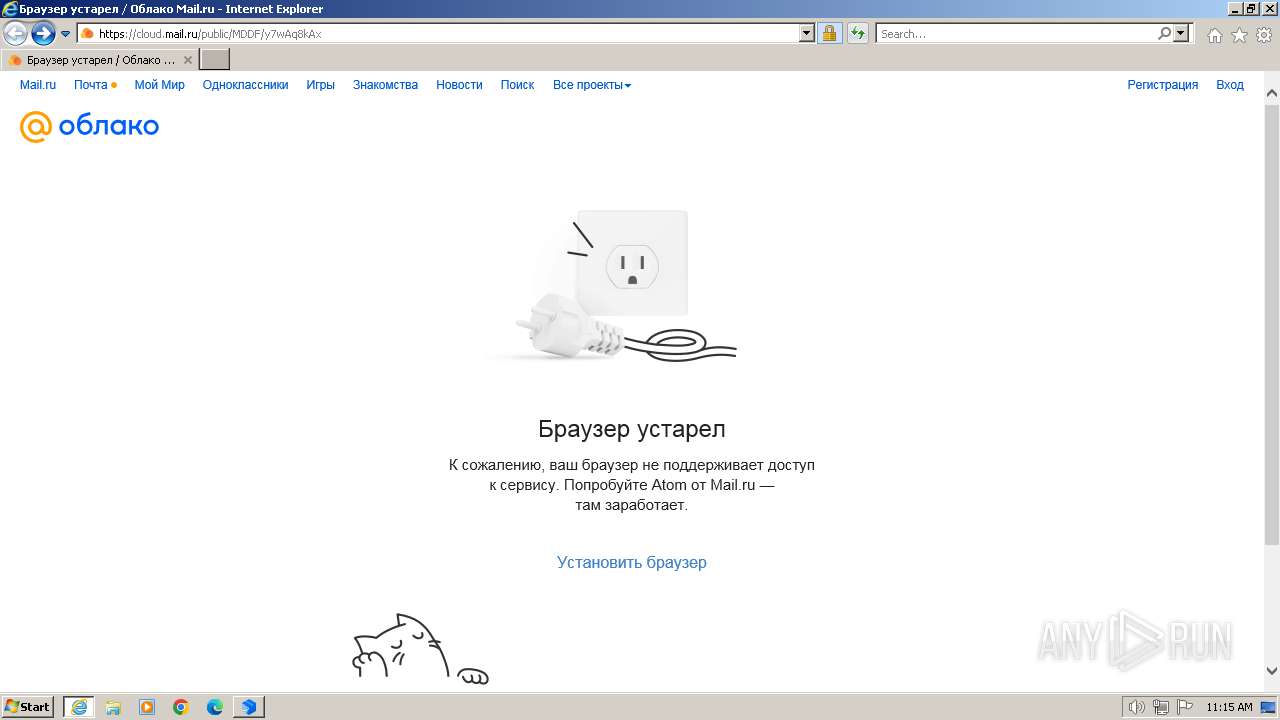1280x720 pixels.
Task: Click the Home icon
Action: tap(1214, 35)
